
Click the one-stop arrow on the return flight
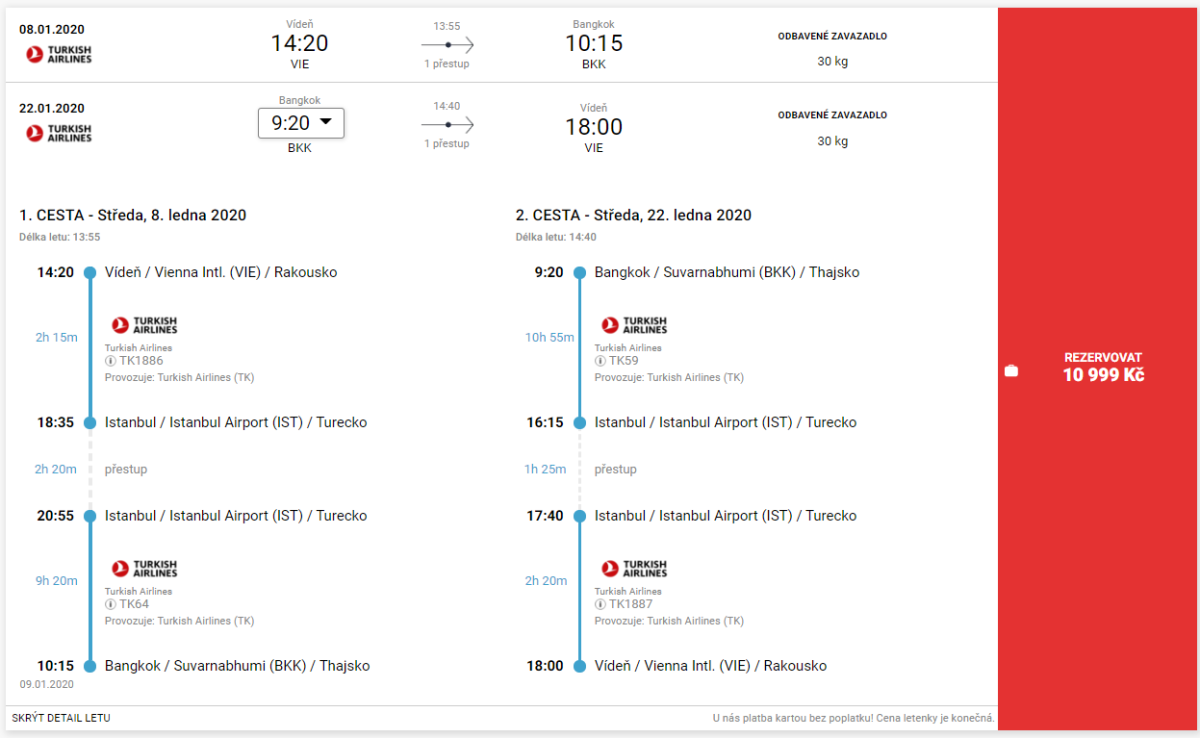coord(447,124)
